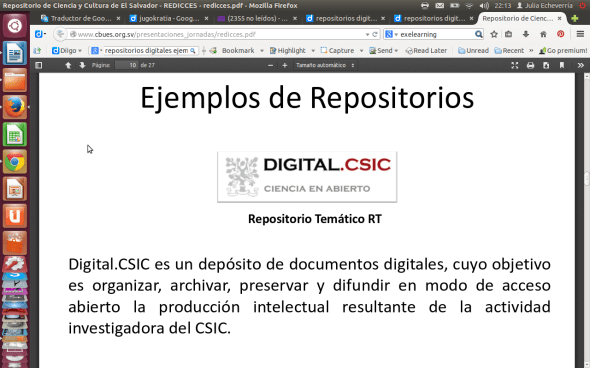Go to next PDF page
Viewport: 590px width, 368px height.
point(82,65)
